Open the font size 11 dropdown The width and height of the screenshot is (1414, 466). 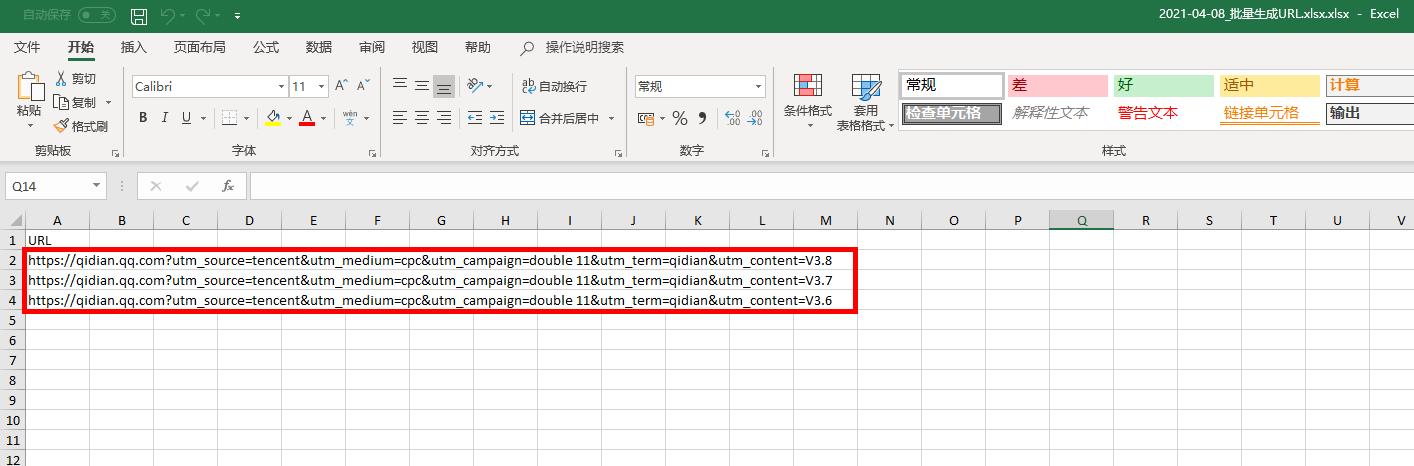[320, 86]
